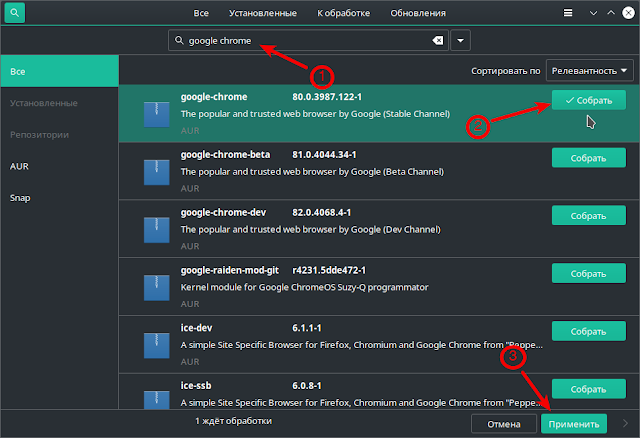Select the Snap sidebar filter
This screenshot has width=640, height=438.
pos(60,198)
